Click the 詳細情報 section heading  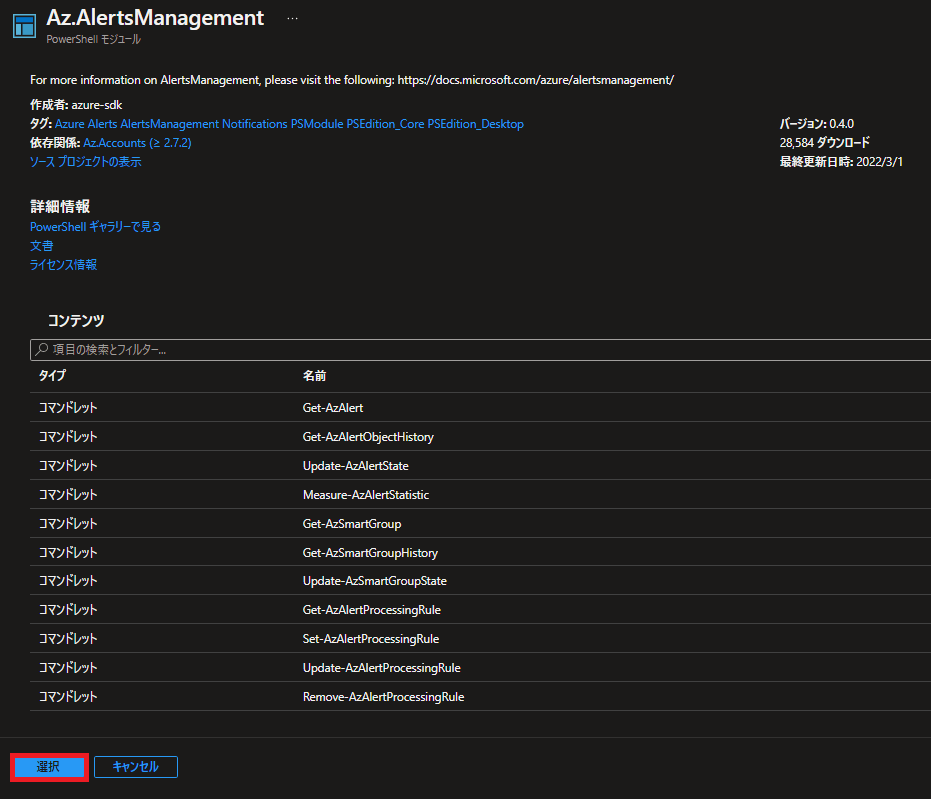pos(60,207)
